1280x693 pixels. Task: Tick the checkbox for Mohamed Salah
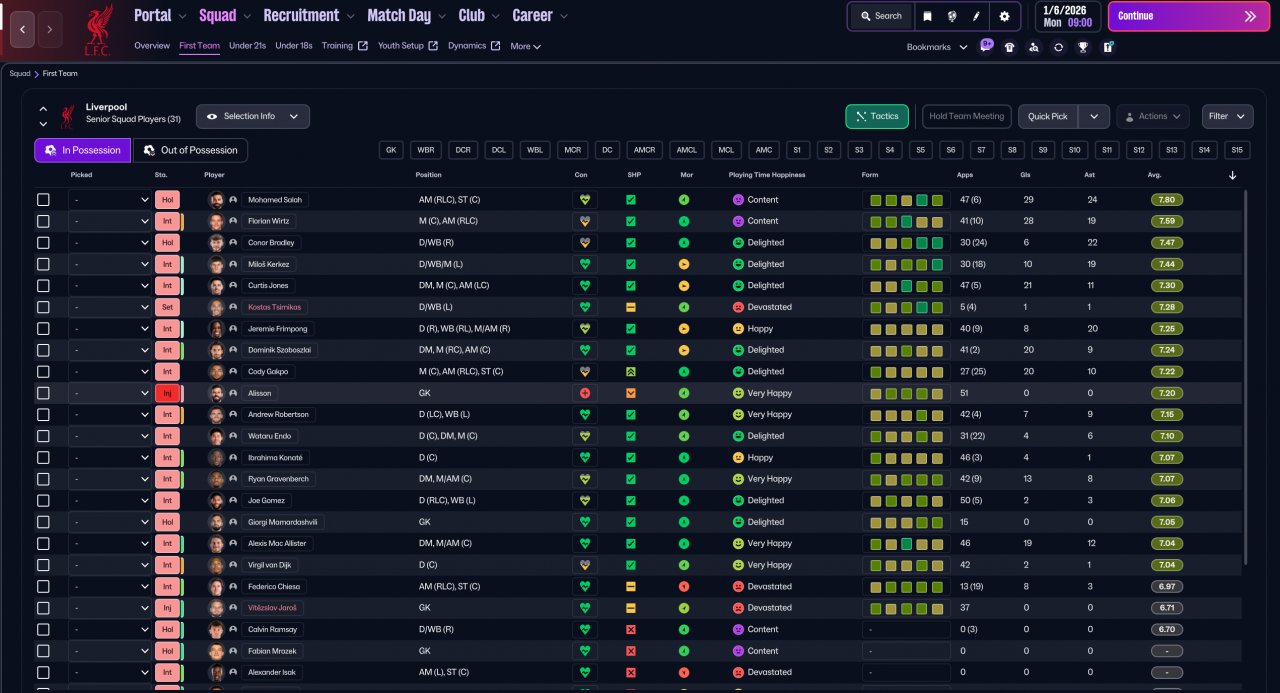click(x=43, y=200)
